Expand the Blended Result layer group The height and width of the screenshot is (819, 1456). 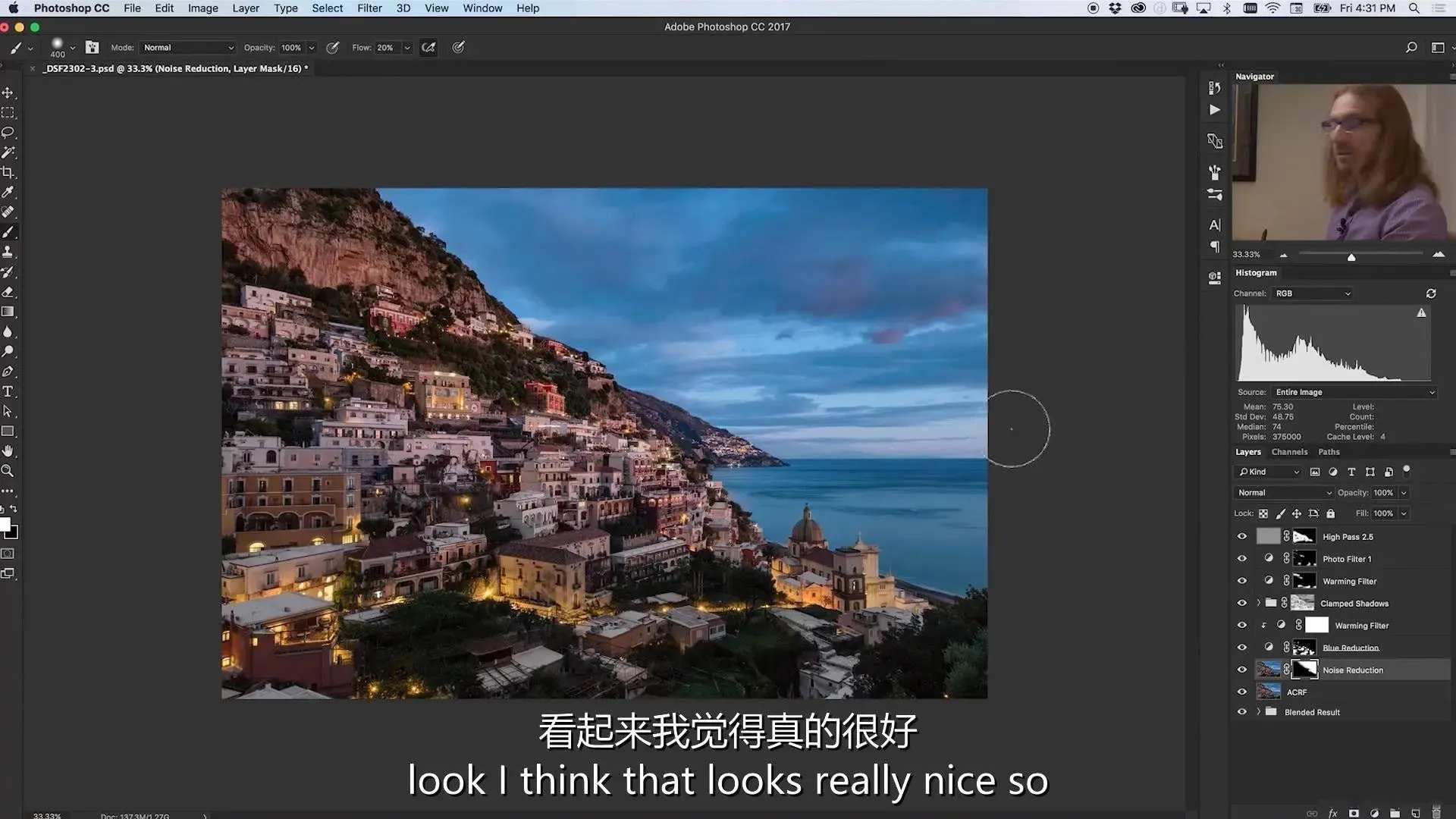(1259, 712)
